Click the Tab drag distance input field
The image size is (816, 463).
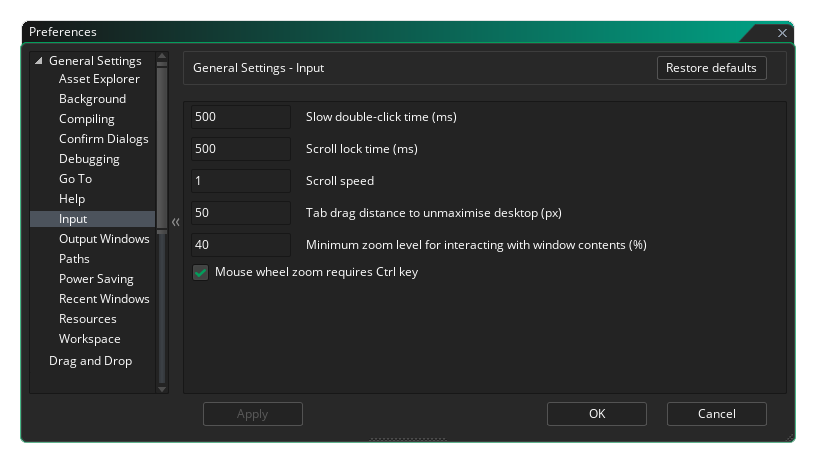pos(240,213)
